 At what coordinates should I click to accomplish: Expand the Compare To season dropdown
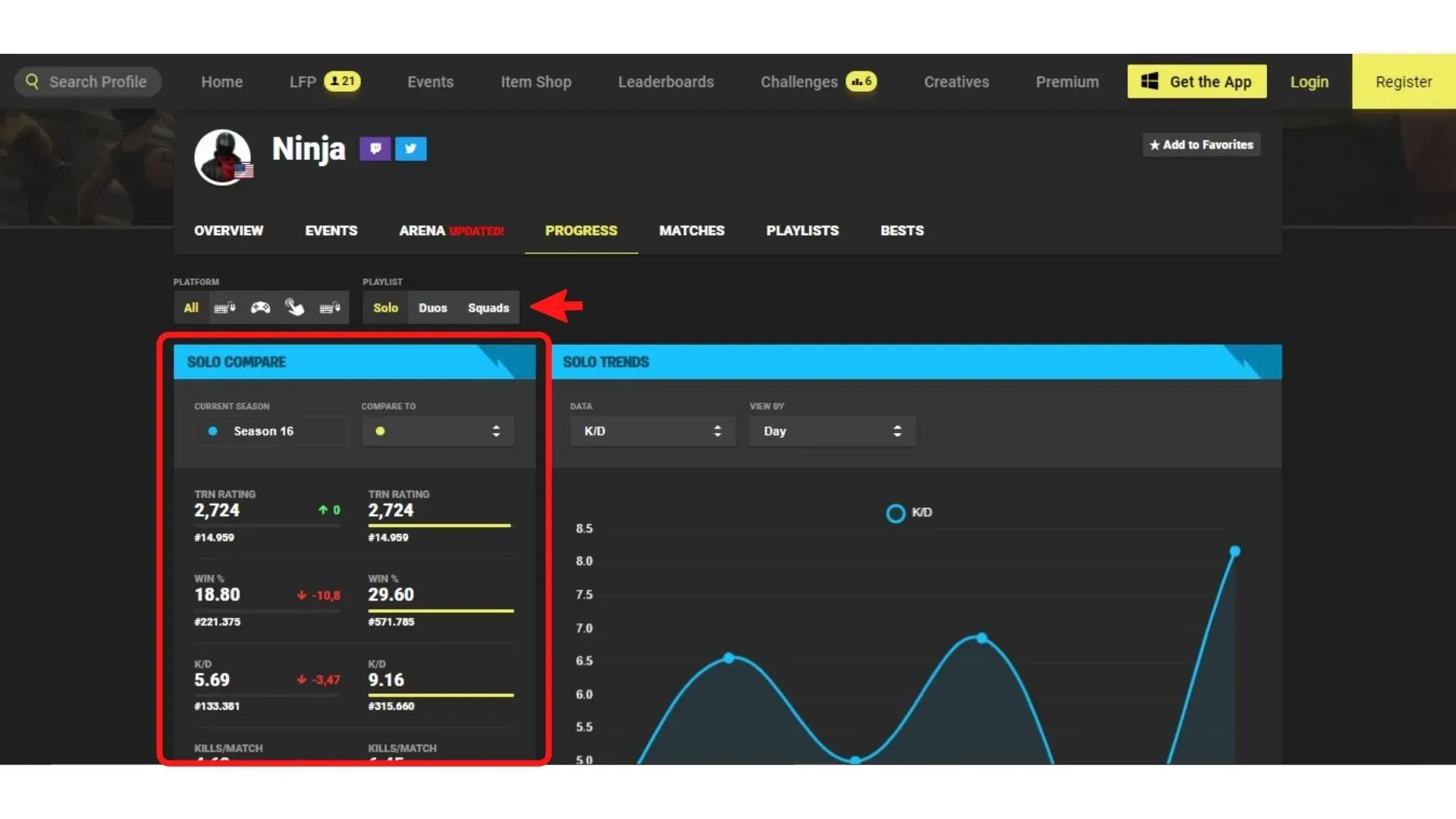point(437,430)
